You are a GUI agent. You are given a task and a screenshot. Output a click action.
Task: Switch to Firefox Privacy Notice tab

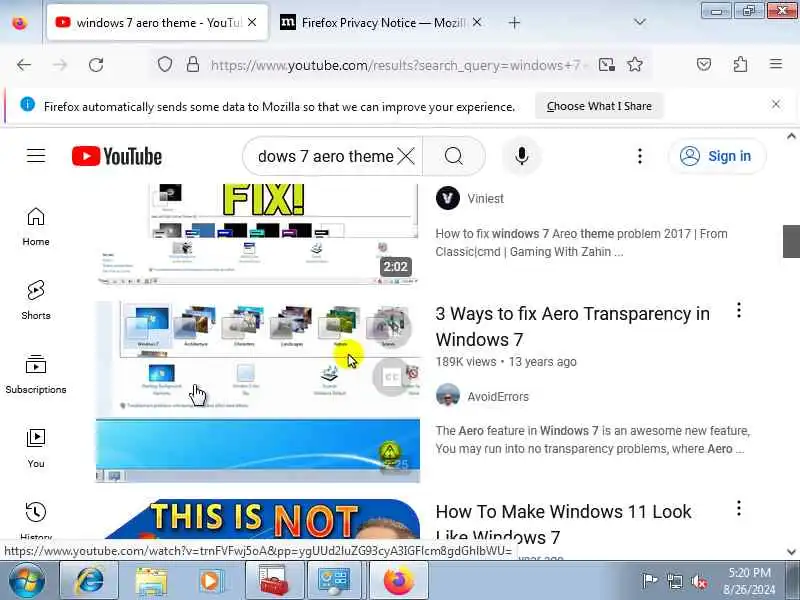(383, 22)
